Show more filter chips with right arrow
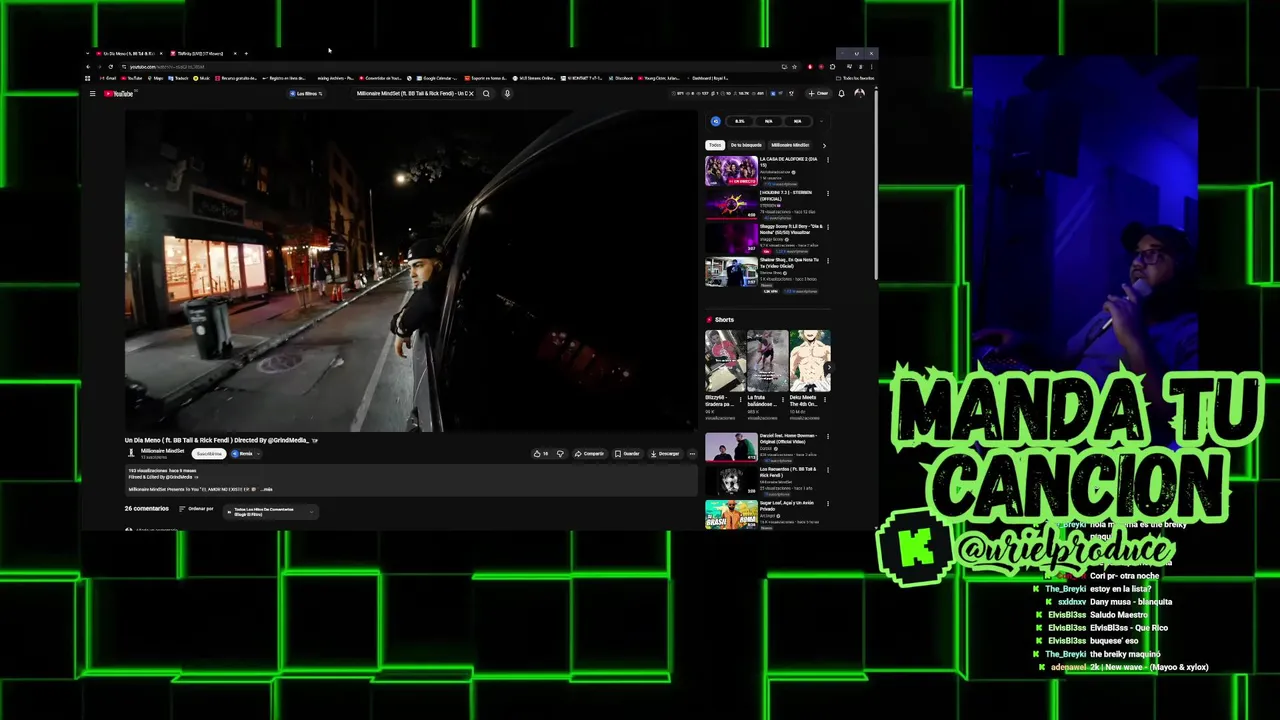This screenshot has width=1280, height=720. click(824, 145)
